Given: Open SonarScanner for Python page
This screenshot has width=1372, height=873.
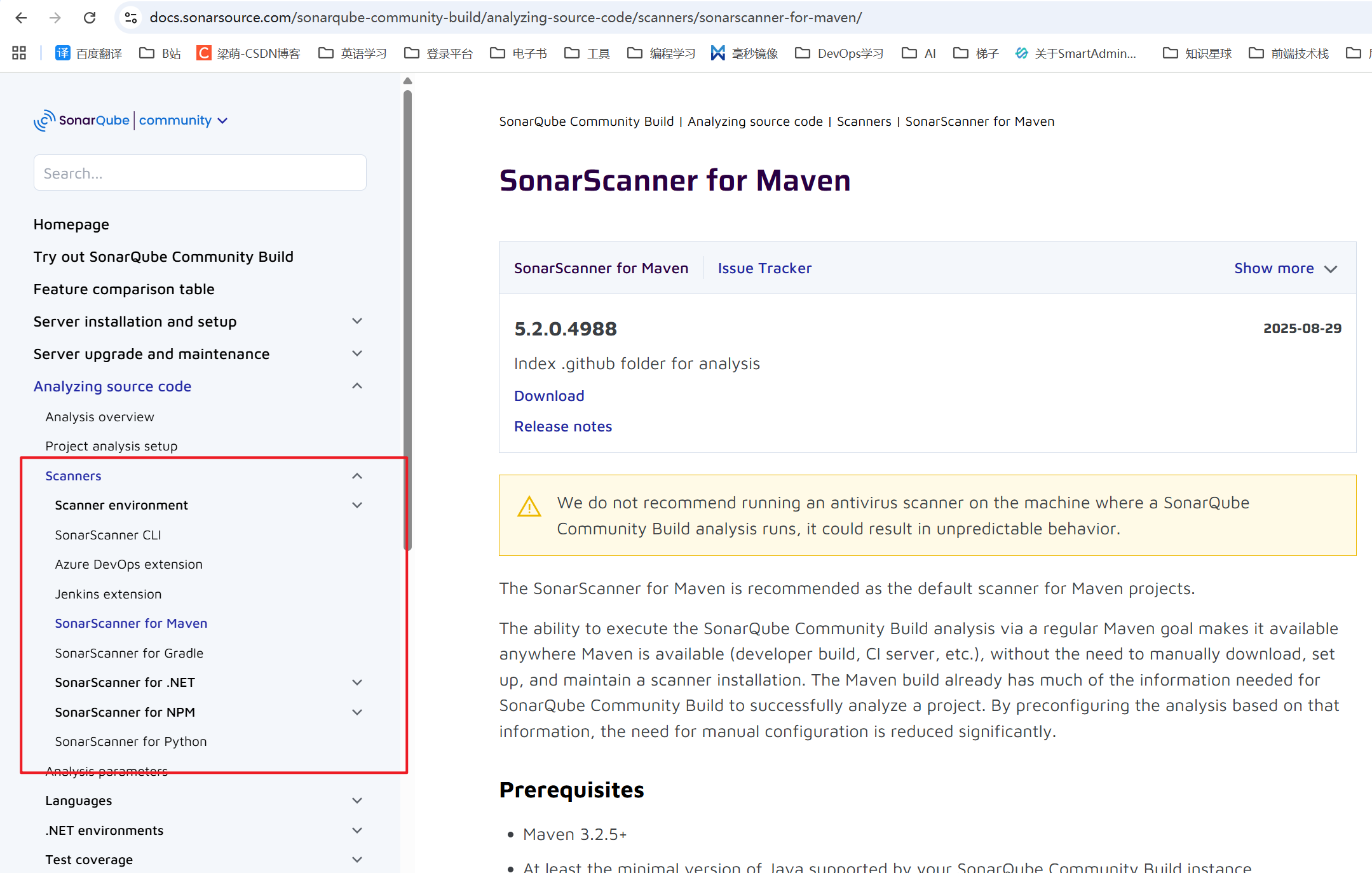Looking at the screenshot, I should point(131,741).
